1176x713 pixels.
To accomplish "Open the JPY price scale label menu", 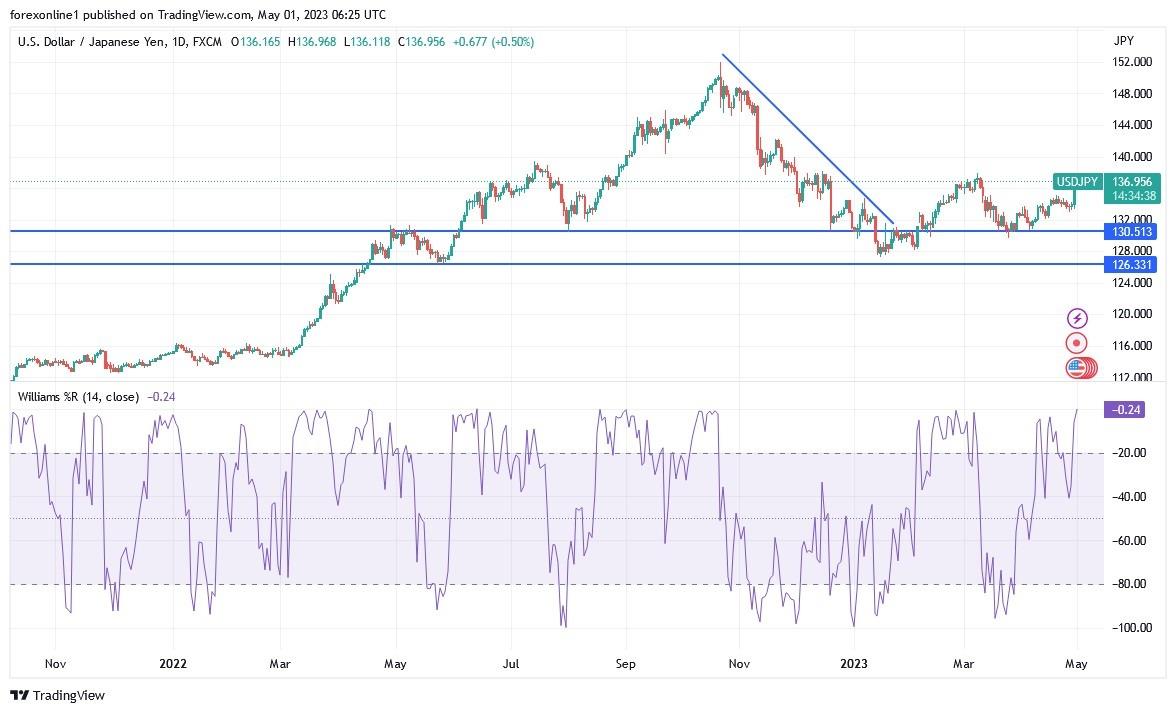I will pyautogui.click(x=1124, y=41).
